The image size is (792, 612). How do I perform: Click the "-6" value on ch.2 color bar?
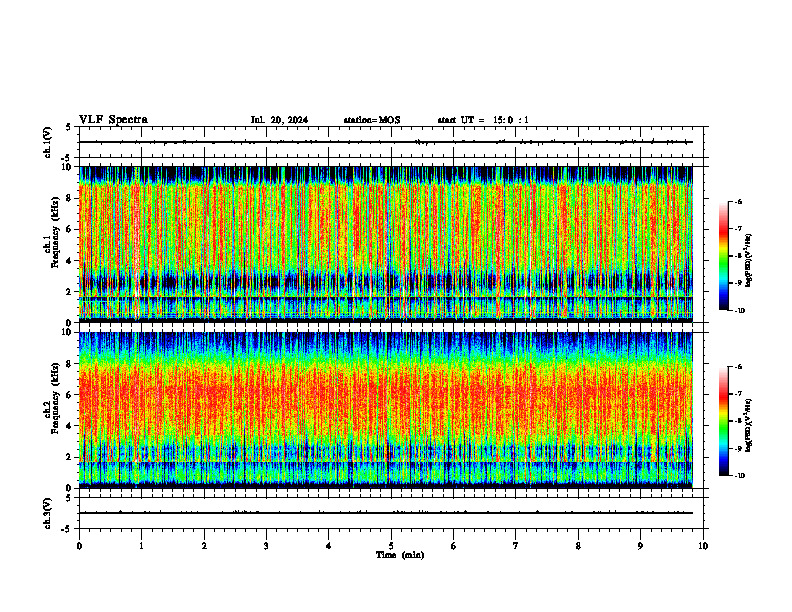click(x=738, y=367)
